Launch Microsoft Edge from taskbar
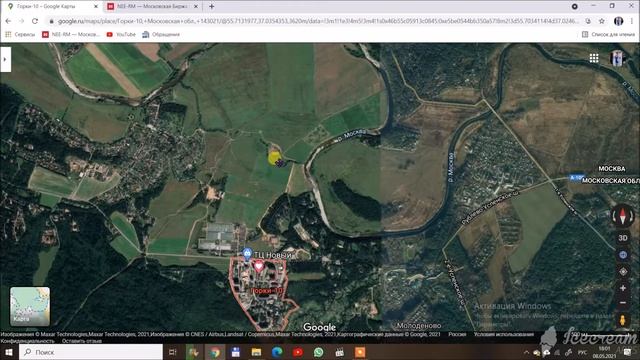Screen dimensions: 640x360 click(x=277, y=352)
